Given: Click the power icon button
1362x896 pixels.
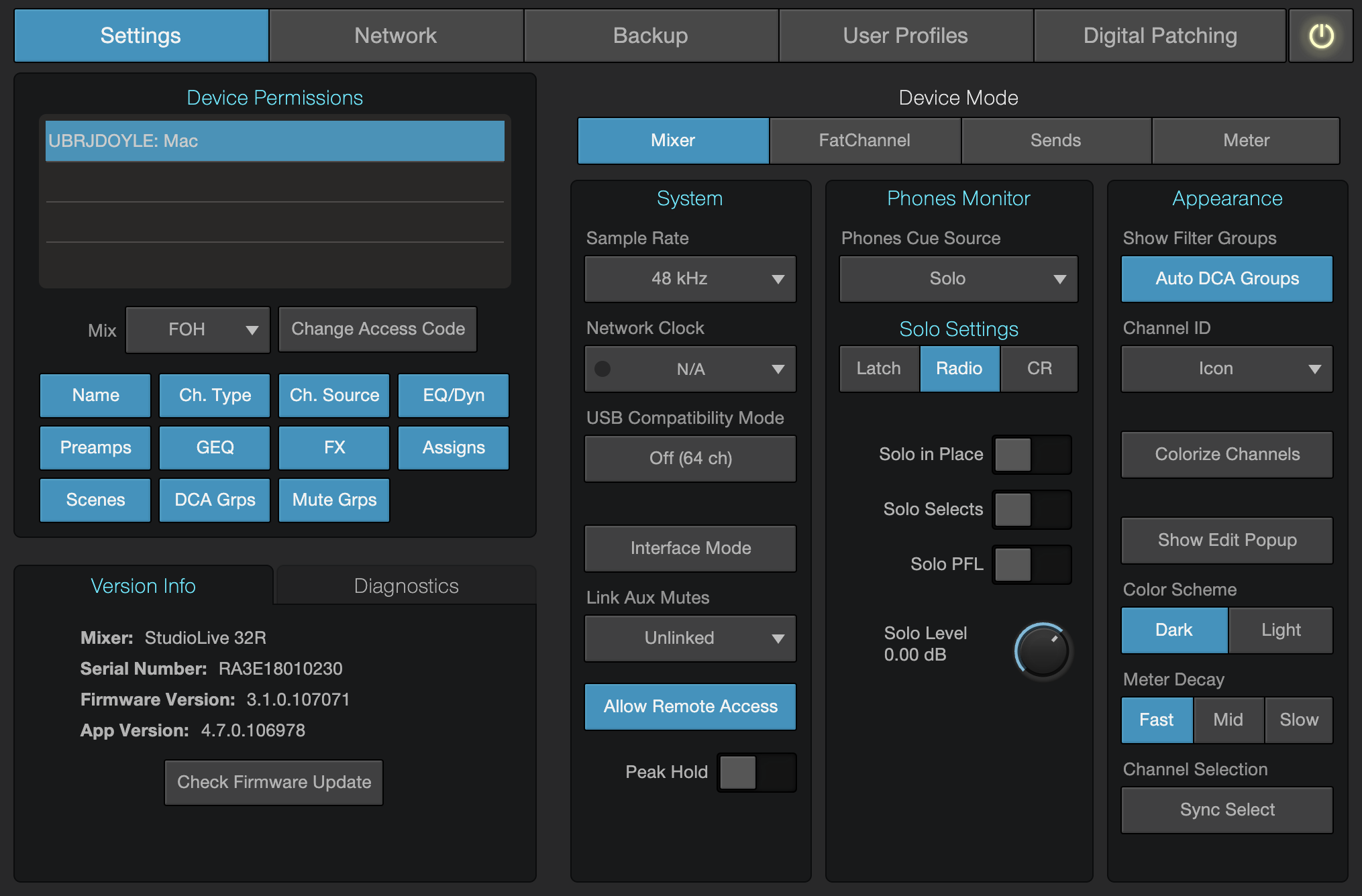Looking at the screenshot, I should (1320, 36).
